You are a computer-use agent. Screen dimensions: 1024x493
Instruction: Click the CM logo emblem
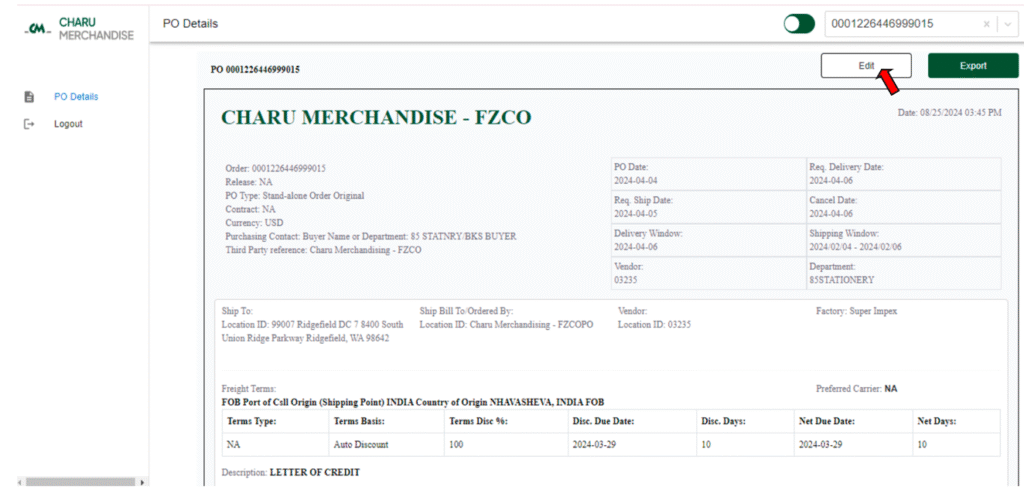(38, 29)
